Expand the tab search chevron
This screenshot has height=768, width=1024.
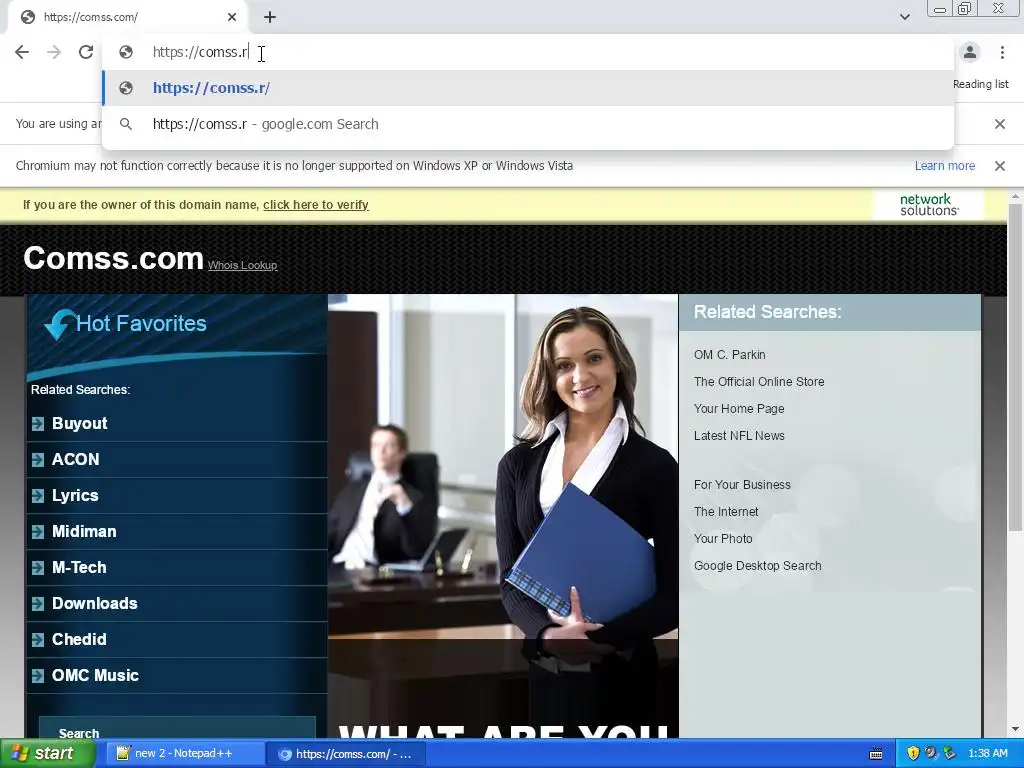tap(904, 17)
